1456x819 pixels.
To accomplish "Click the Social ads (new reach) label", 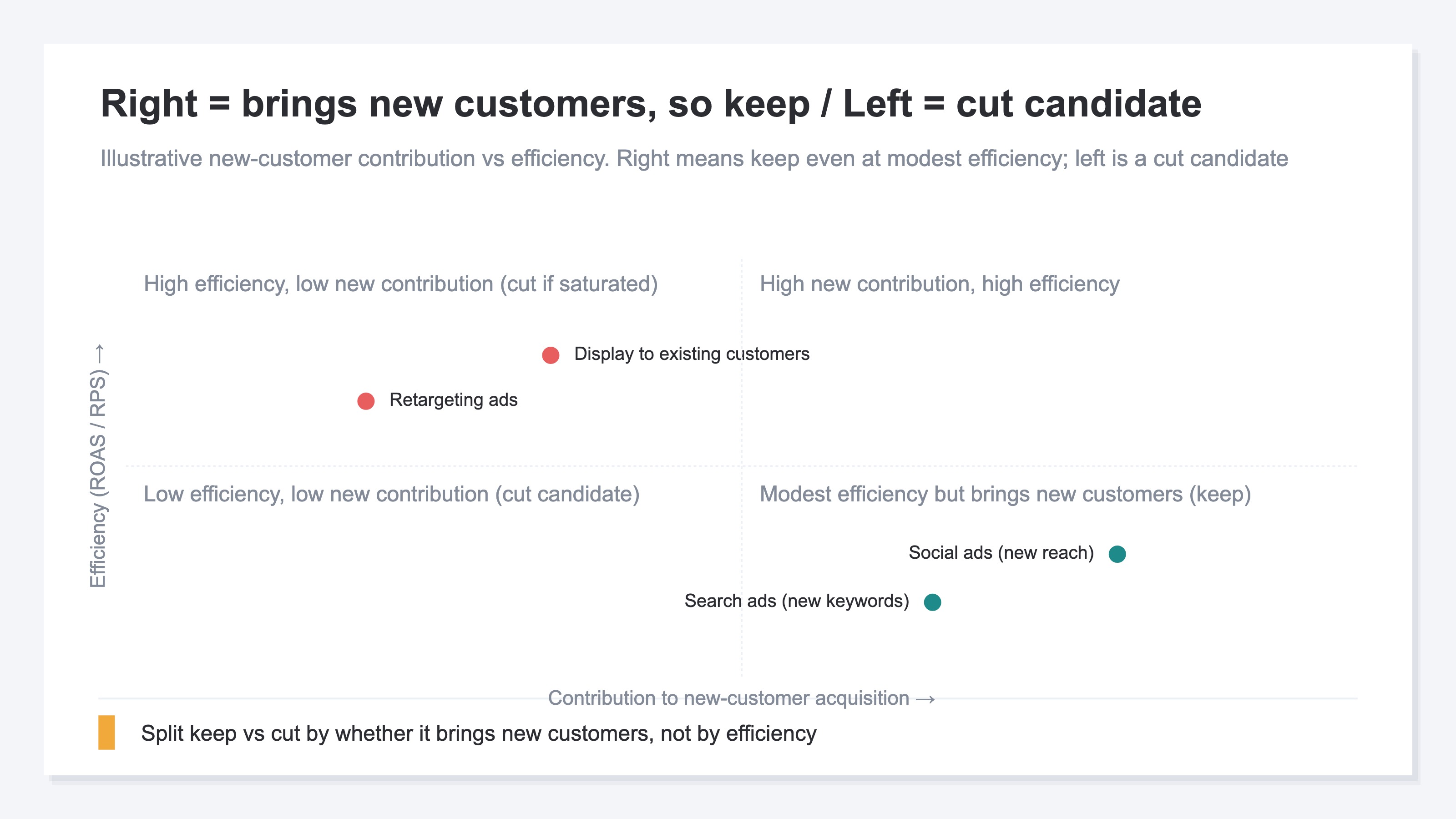I will (1001, 553).
